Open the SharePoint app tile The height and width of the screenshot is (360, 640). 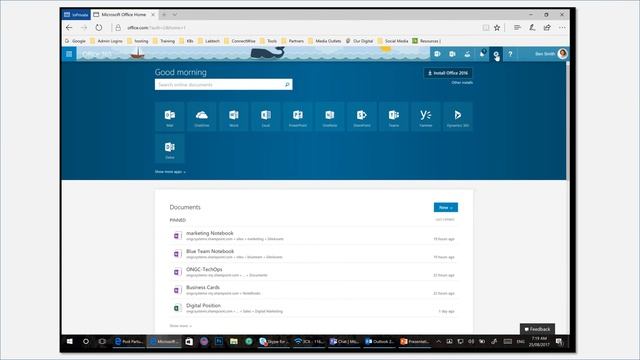coord(362,117)
